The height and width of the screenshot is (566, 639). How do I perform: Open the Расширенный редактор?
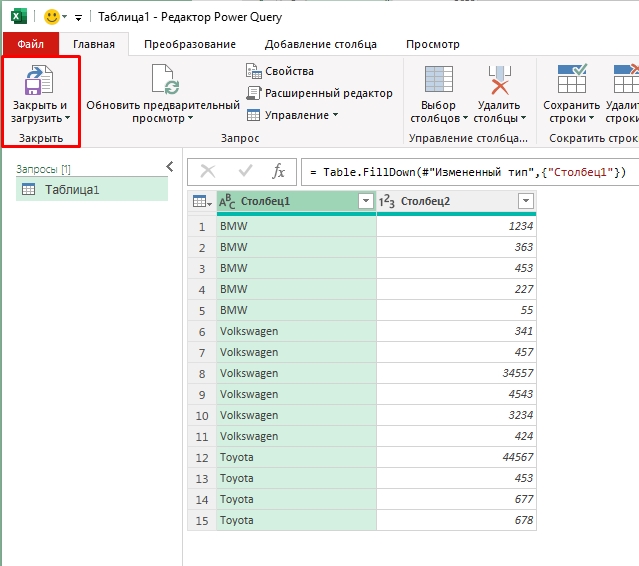(x=319, y=93)
